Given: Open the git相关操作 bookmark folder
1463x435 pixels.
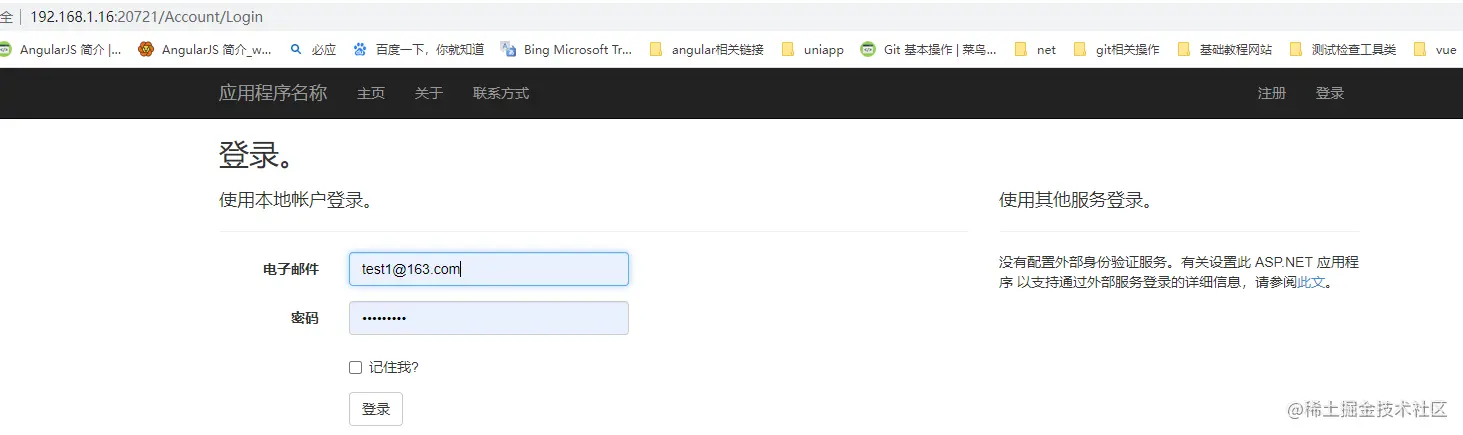Looking at the screenshot, I should point(1116,49).
